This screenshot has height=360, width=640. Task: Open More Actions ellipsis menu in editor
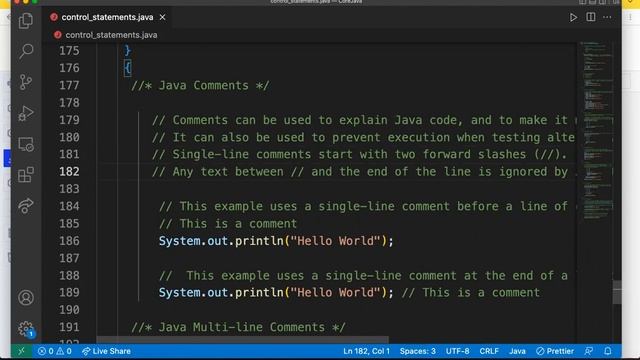coord(607,17)
